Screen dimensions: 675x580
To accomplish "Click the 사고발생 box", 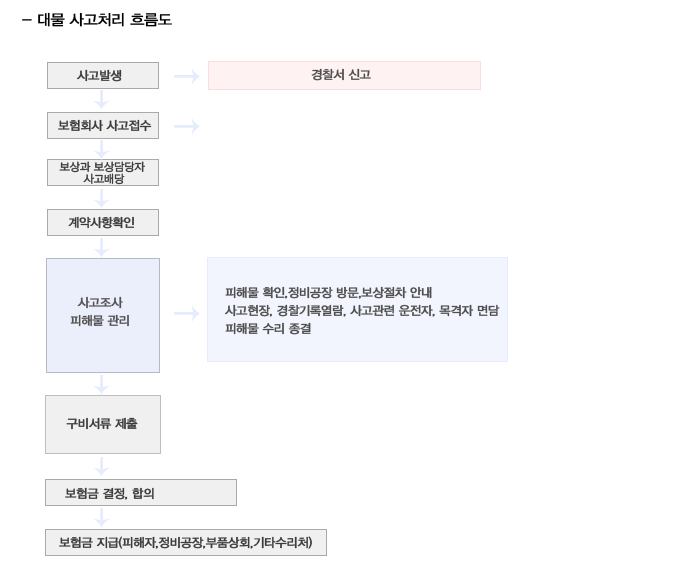I will point(103,76).
